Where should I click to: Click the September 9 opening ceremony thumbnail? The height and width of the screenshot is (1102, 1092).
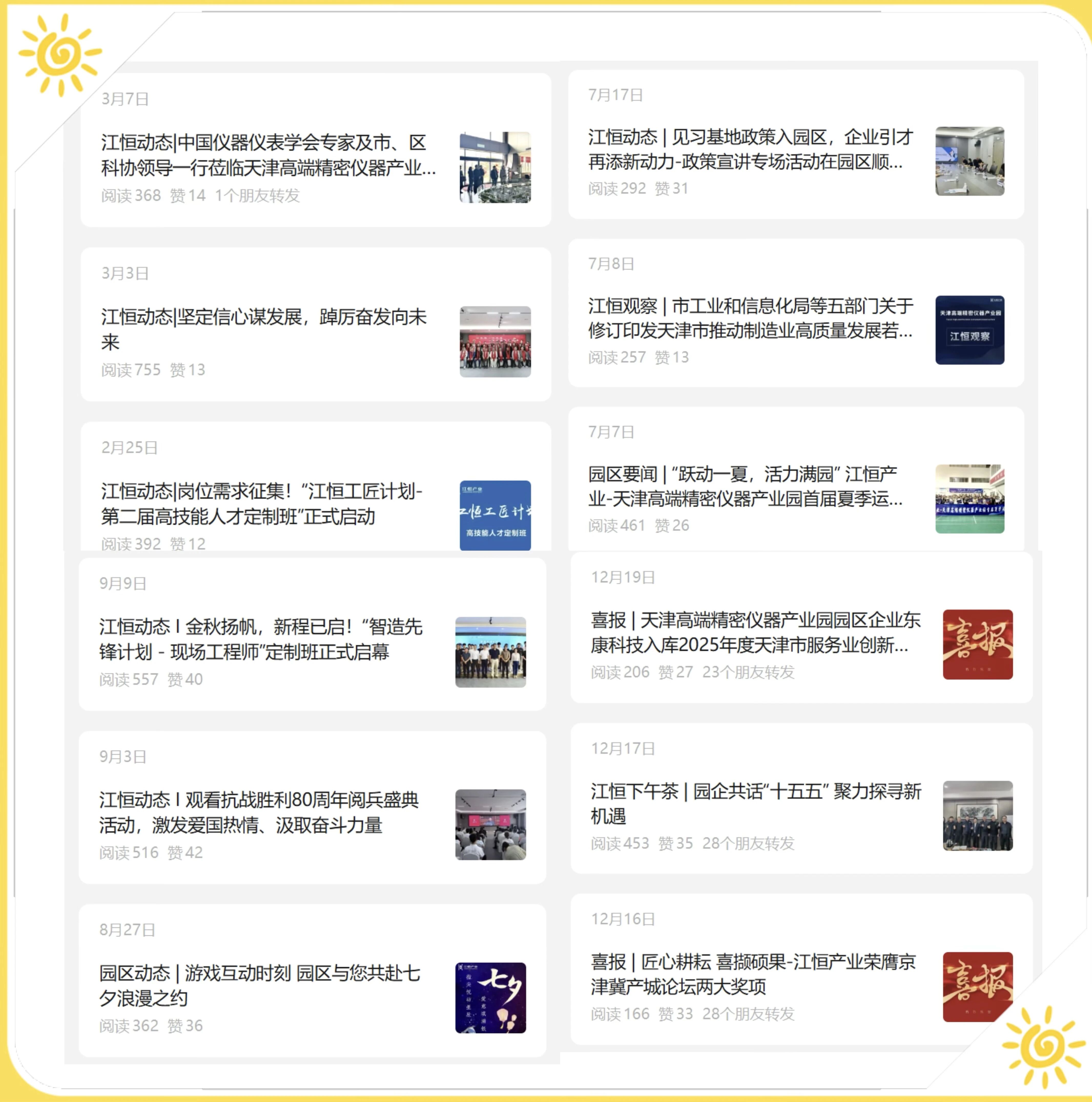click(490, 652)
